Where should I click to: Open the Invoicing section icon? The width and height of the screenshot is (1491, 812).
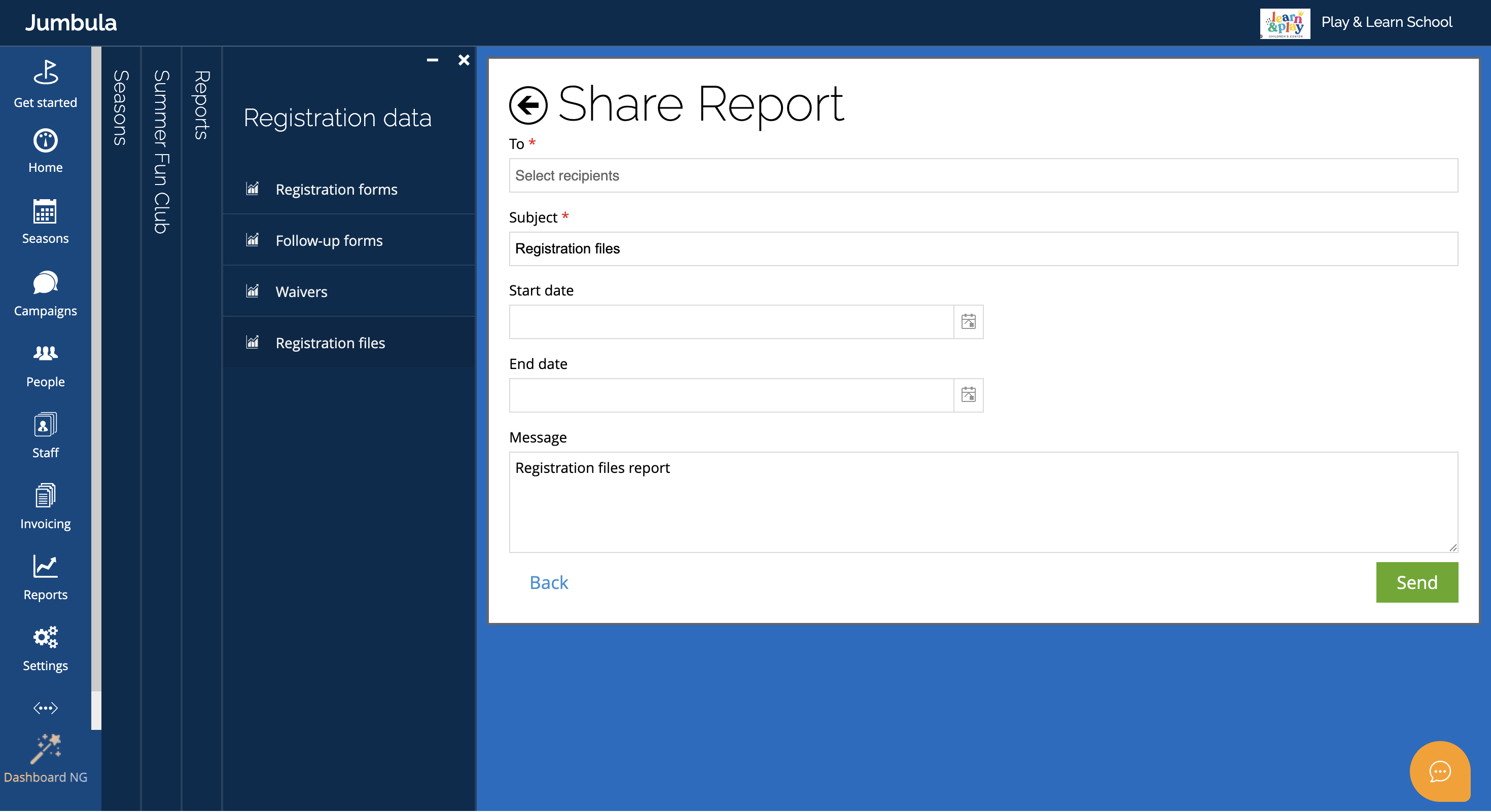point(45,496)
